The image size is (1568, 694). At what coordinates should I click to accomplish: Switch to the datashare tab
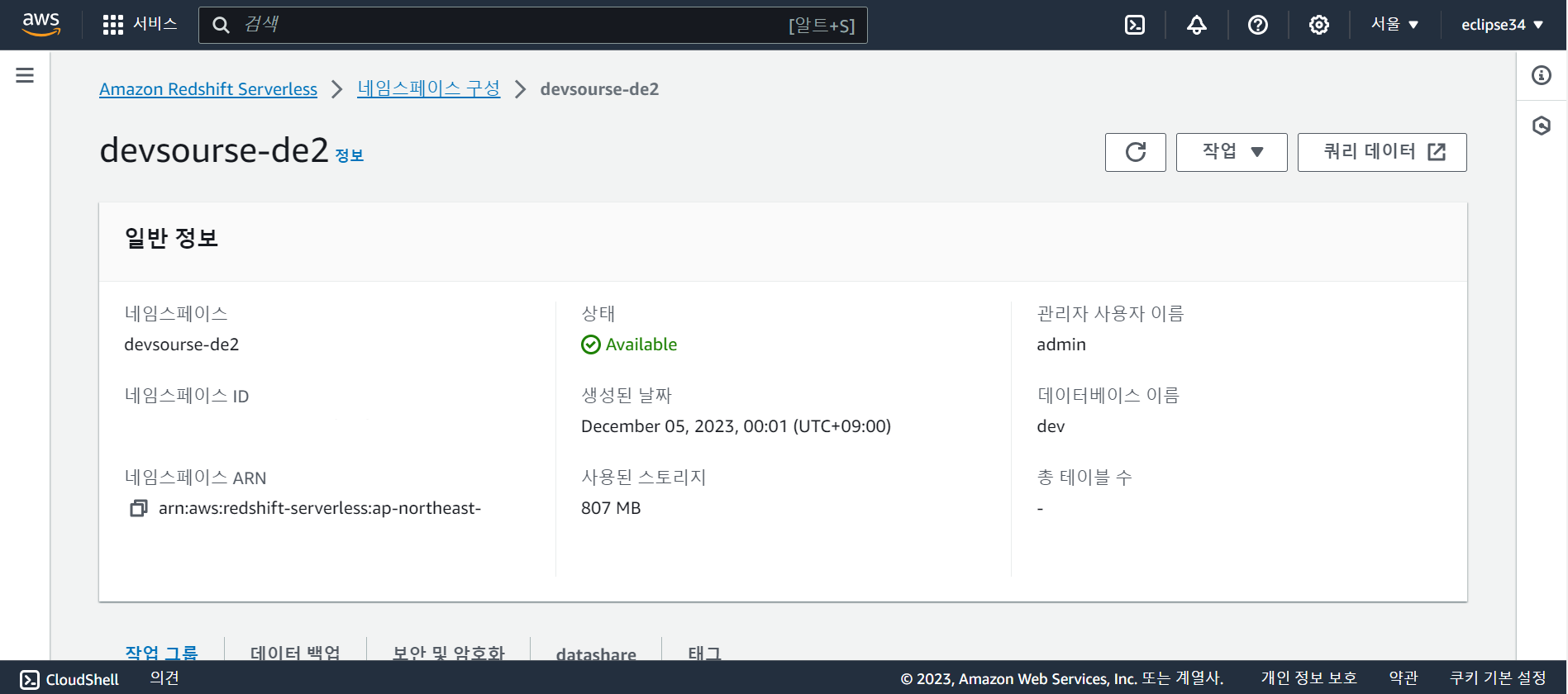(596, 654)
